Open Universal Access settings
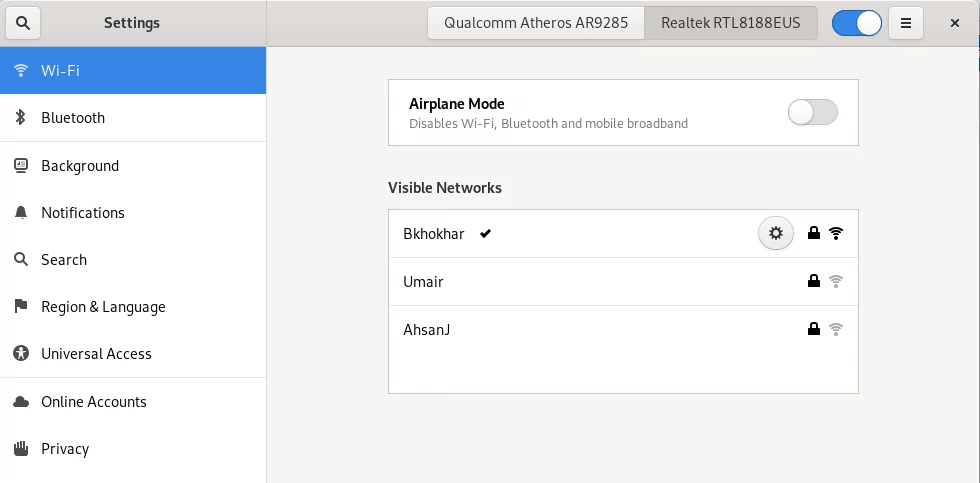The image size is (980, 483). click(x=132, y=354)
